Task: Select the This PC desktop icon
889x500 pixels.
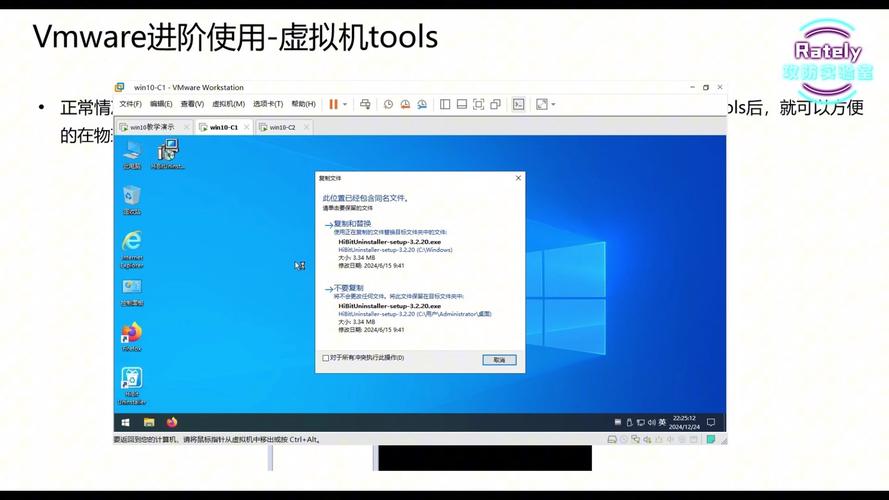Action: coord(132,154)
